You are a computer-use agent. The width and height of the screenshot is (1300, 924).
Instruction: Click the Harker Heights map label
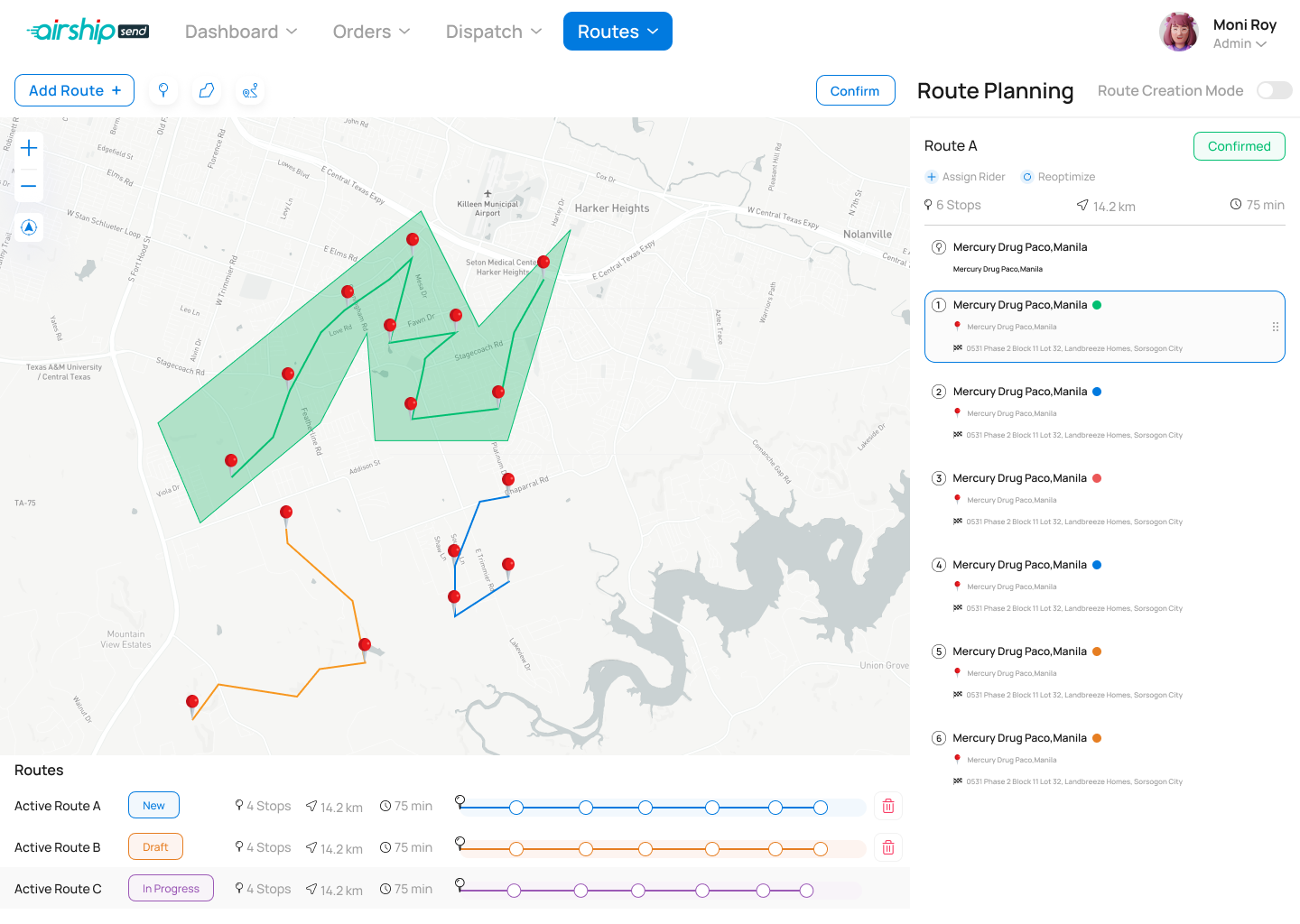pos(612,208)
